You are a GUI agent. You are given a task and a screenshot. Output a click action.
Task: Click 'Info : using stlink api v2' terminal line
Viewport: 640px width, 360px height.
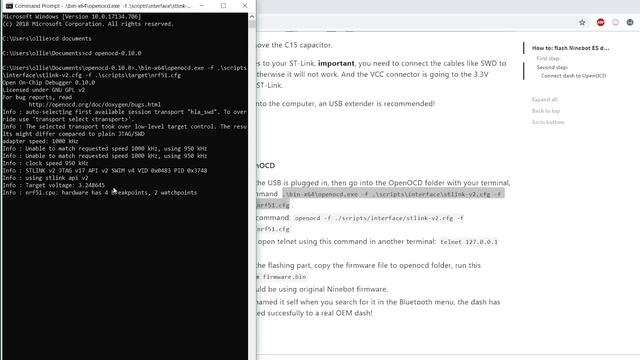(x=45, y=178)
